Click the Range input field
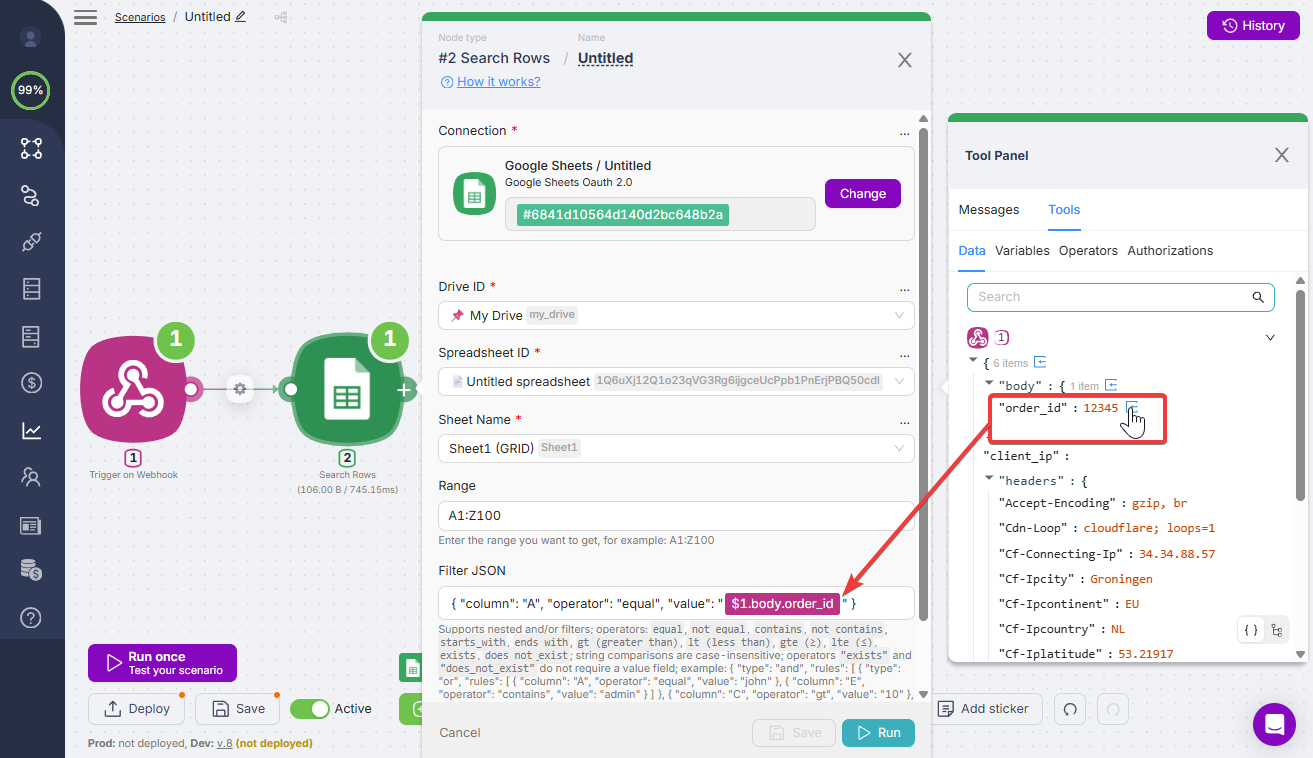 (x=676, y=515)
